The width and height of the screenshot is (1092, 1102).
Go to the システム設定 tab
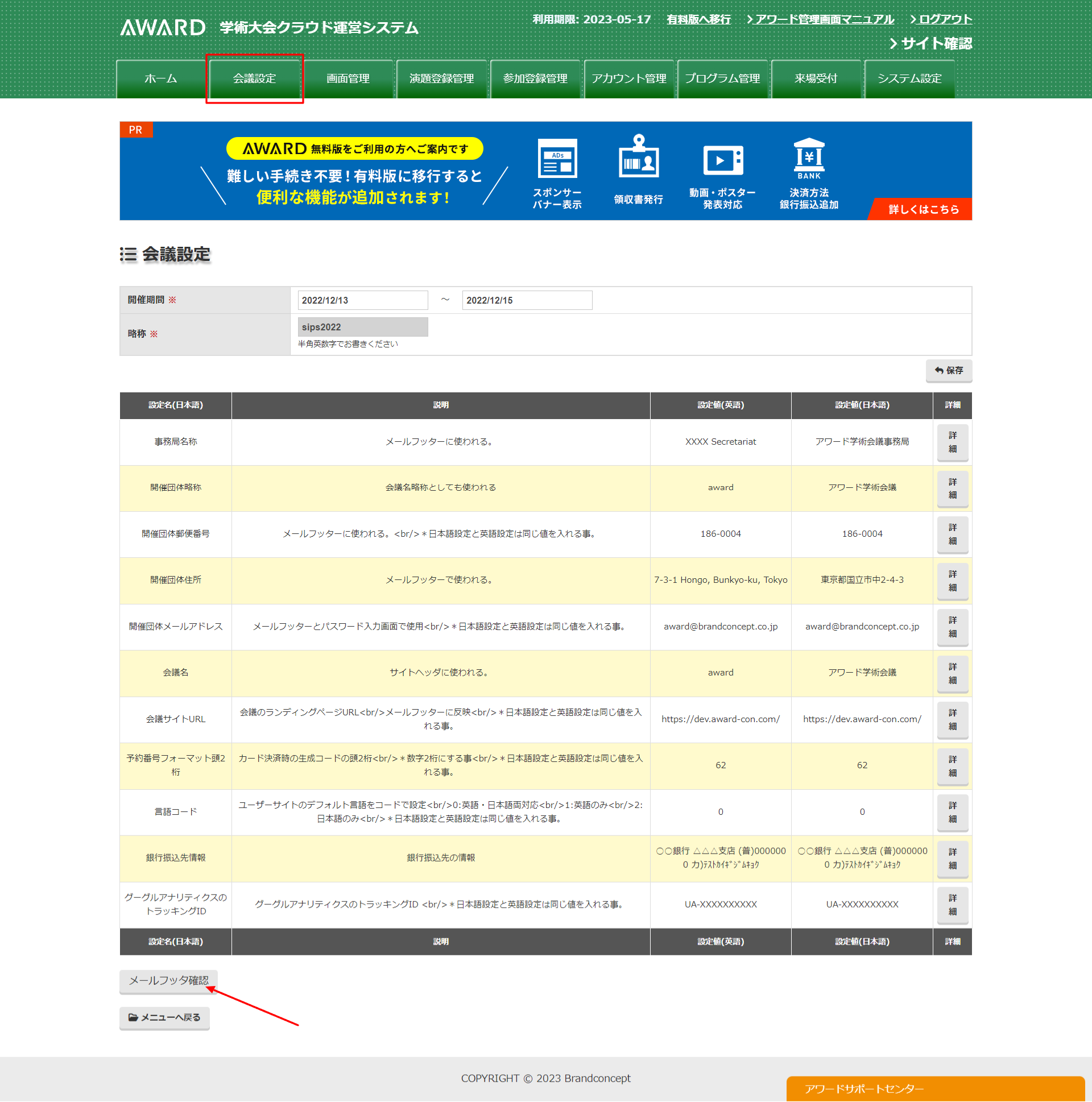pos(909,78)
